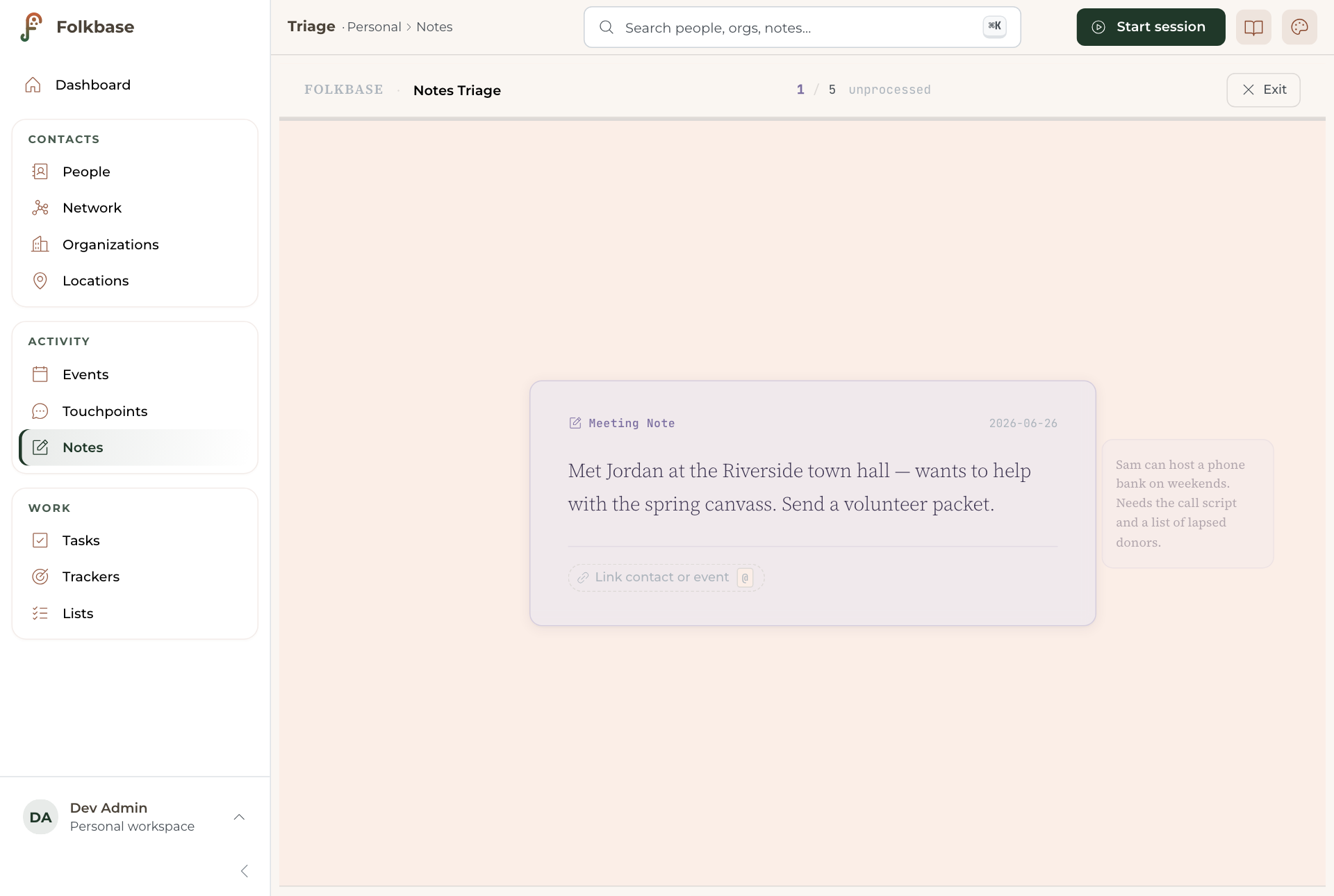The height and width of the screenshot is (896, 1334).
Task: Open the palette theme icon
Action: coord(1299,27)
